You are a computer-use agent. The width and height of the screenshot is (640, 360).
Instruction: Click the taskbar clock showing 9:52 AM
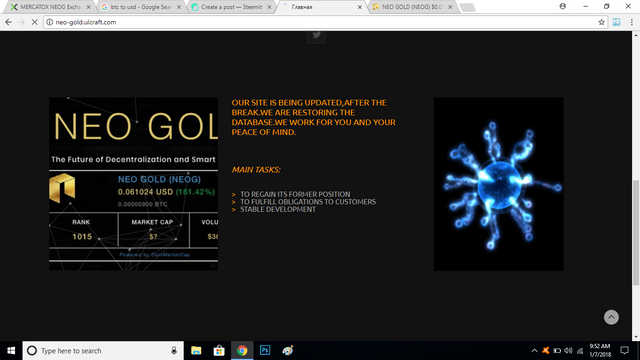coord(600,351)
